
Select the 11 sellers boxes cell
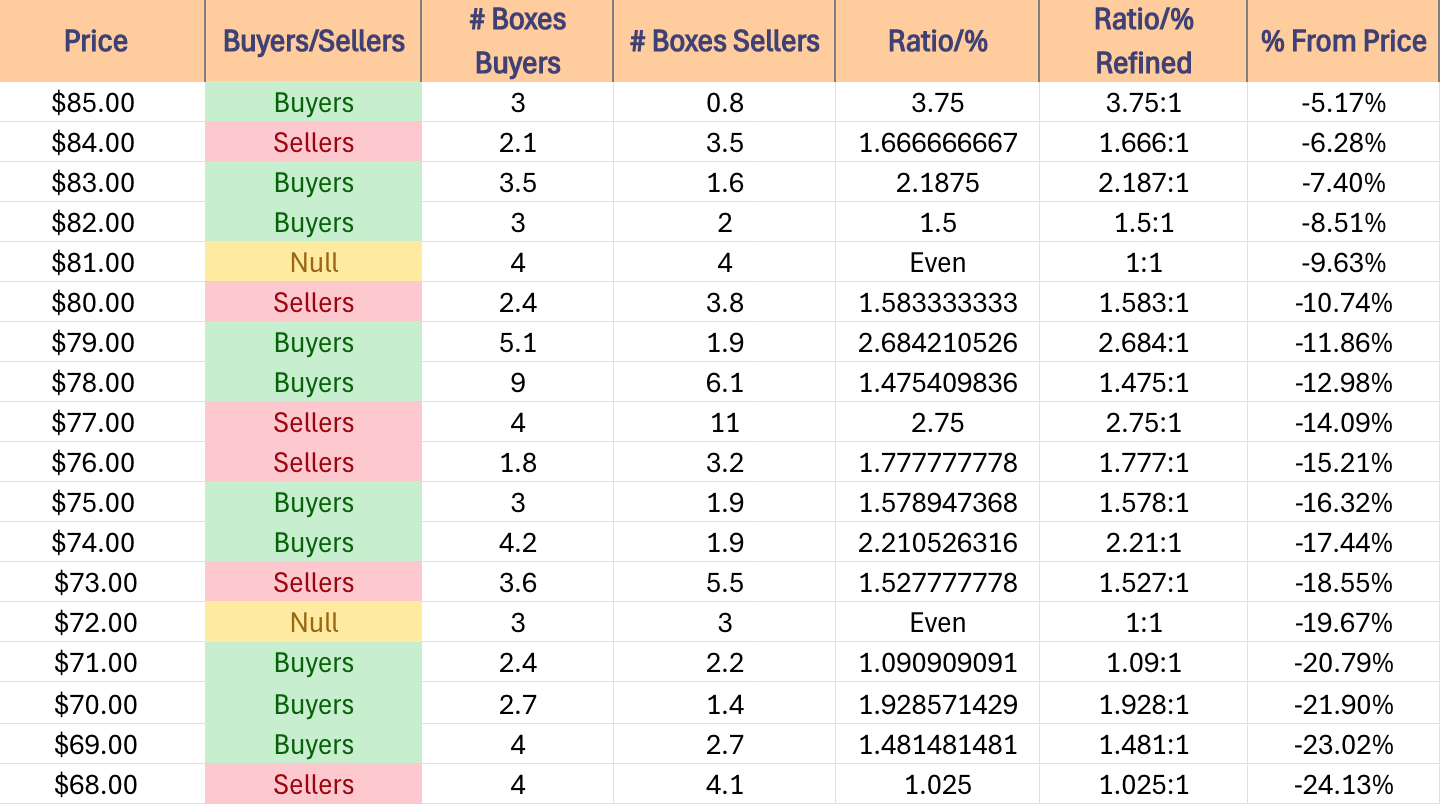(x=724, y=423)
